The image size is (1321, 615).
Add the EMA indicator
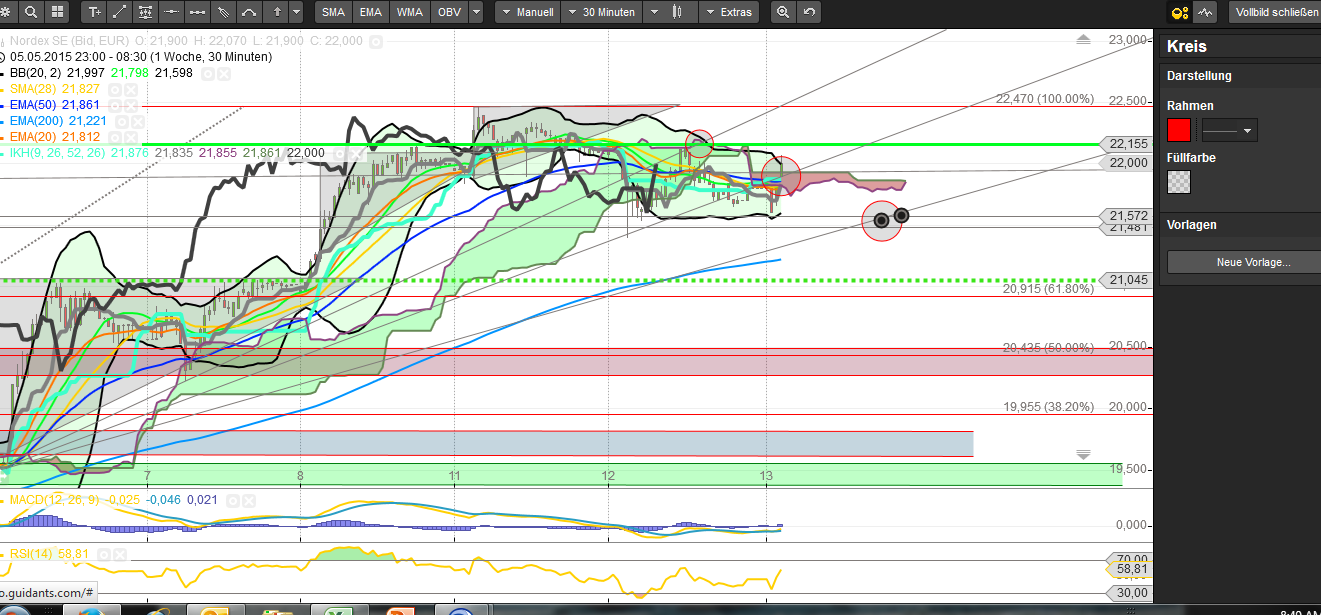click(371, 12)
